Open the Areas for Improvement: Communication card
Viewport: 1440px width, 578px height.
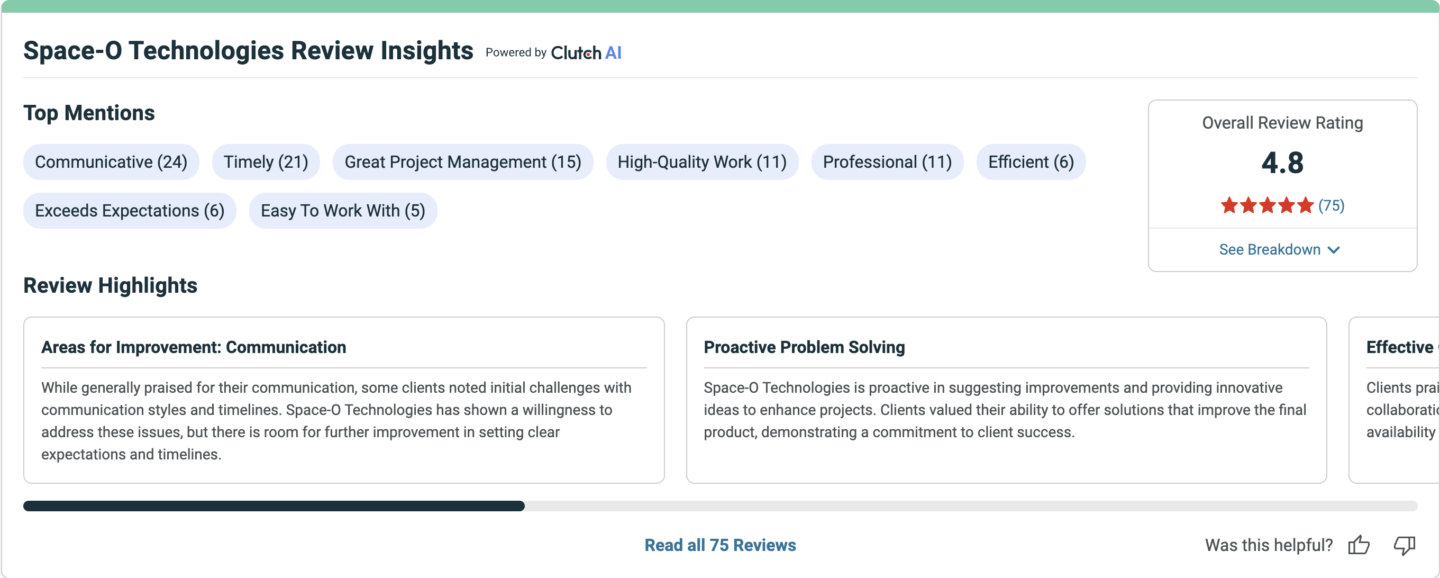[344, 400]
